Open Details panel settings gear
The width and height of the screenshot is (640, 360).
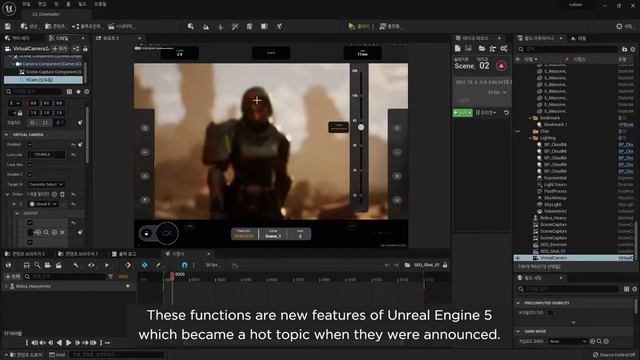tap(87, 92)
